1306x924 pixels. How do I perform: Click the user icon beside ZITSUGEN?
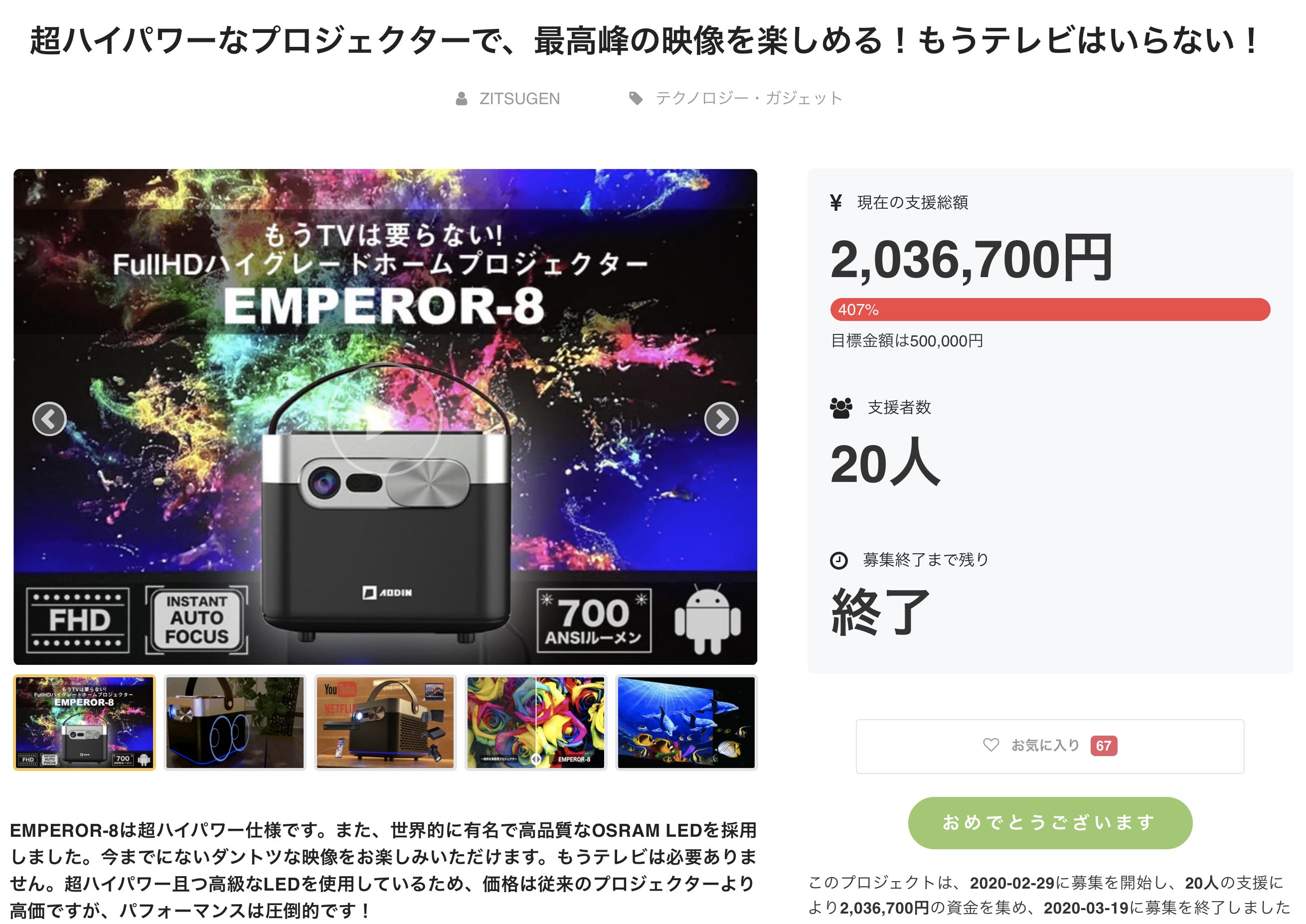(x=462, y=99)
